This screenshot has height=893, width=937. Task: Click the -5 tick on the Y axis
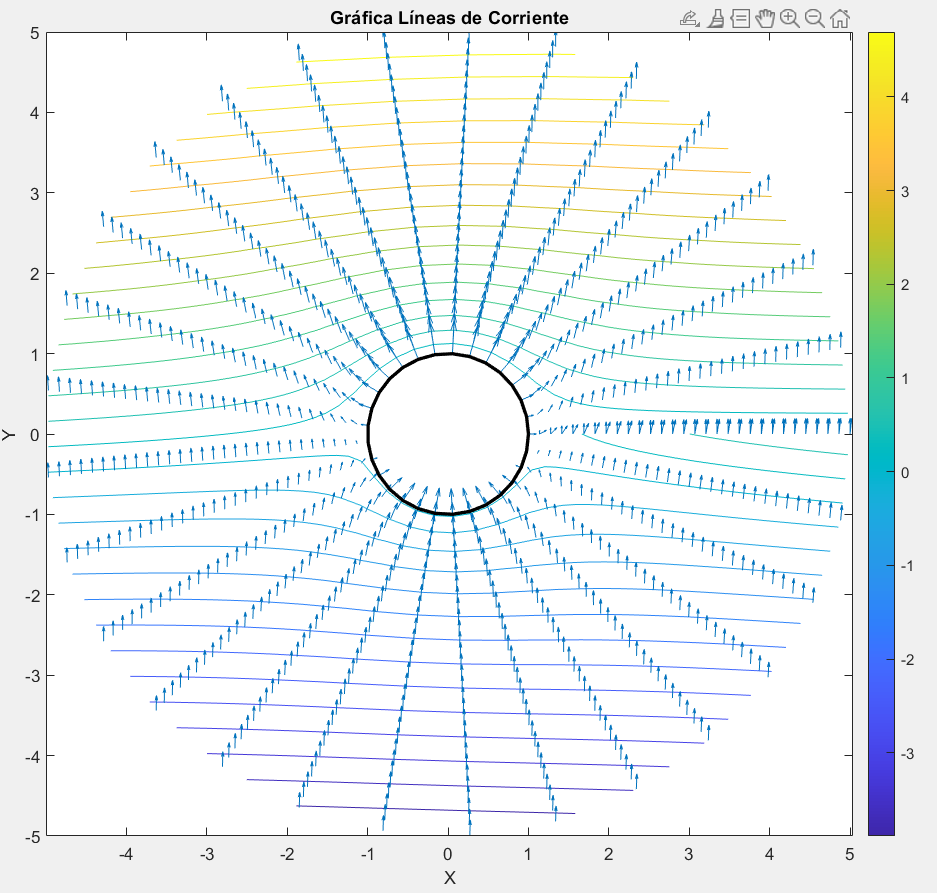tap(31, 836)
